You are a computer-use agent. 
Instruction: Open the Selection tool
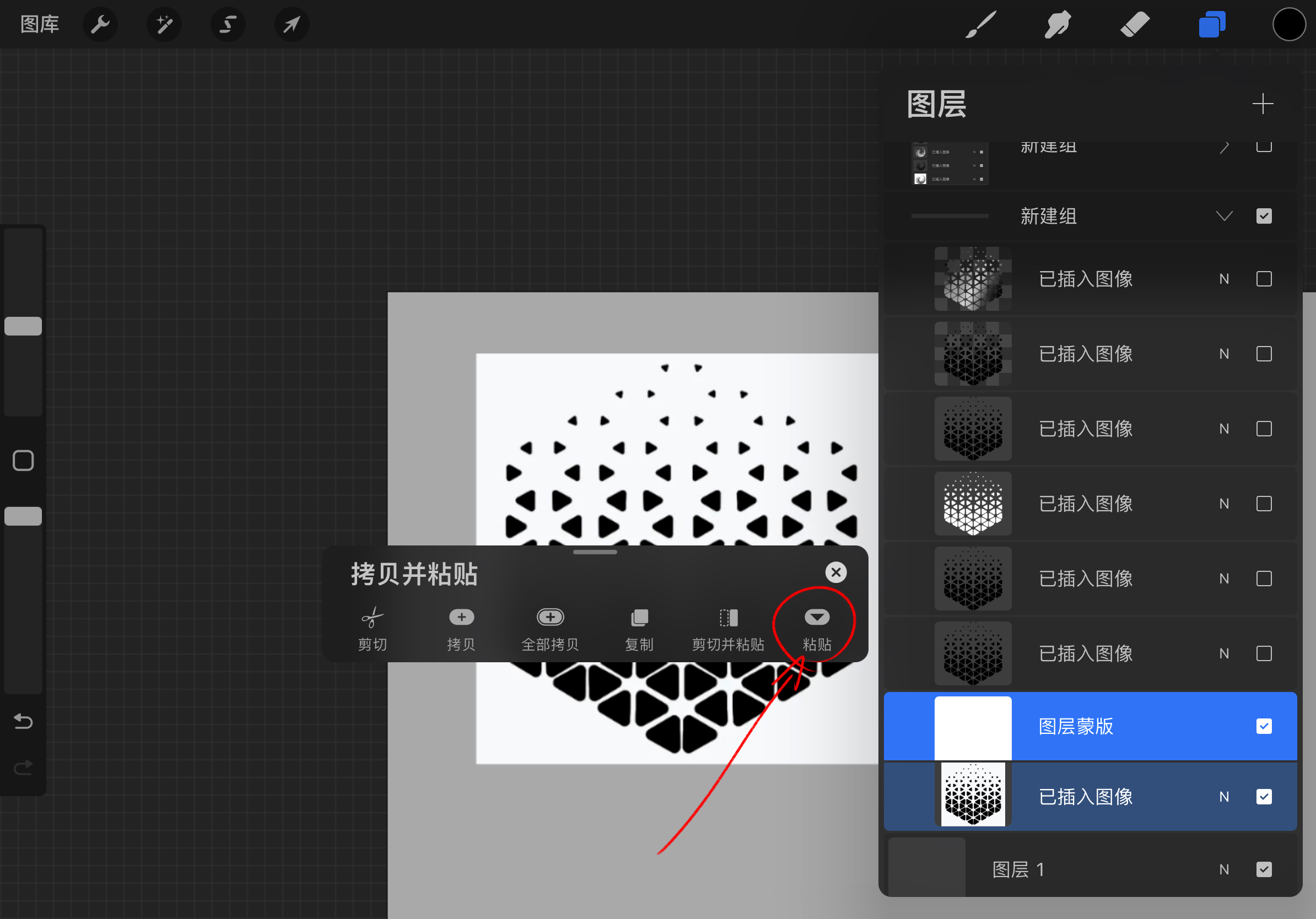pos(228,24)
